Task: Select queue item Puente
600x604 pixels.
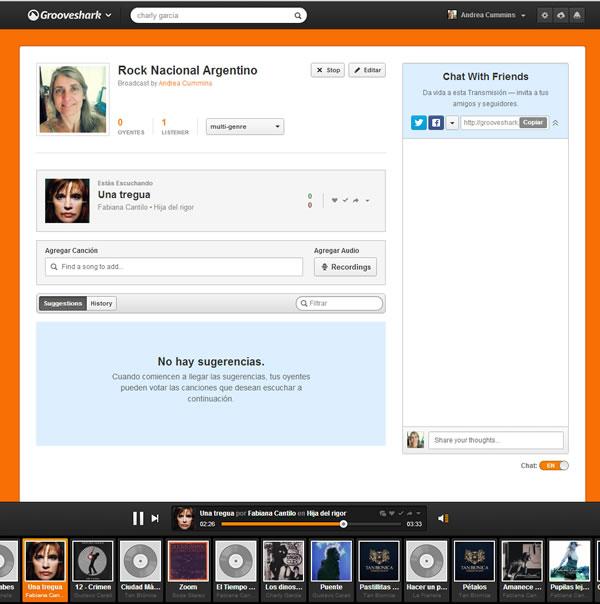Action: click(331, 569)
